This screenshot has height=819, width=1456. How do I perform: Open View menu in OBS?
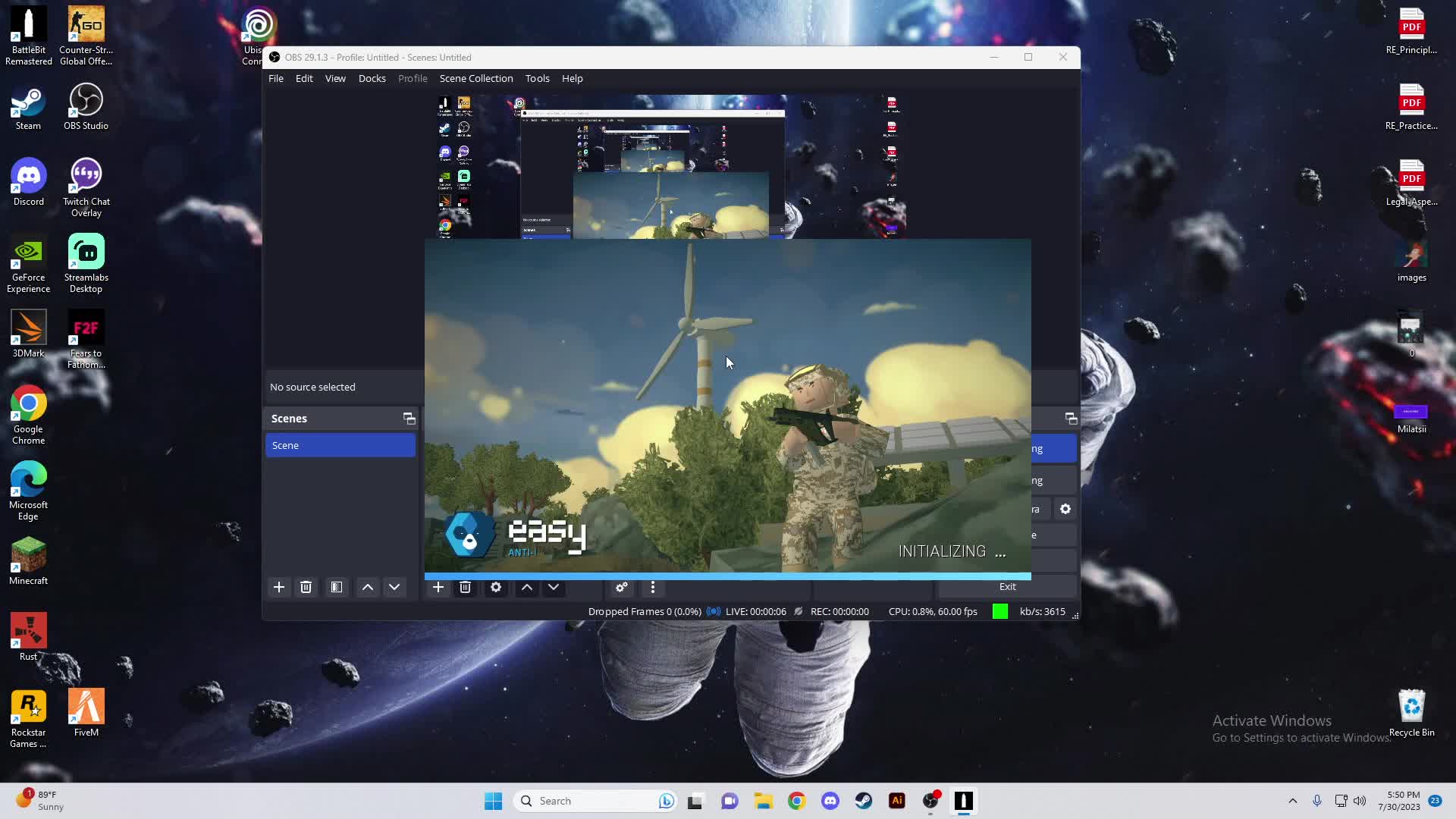pos(335,78)
